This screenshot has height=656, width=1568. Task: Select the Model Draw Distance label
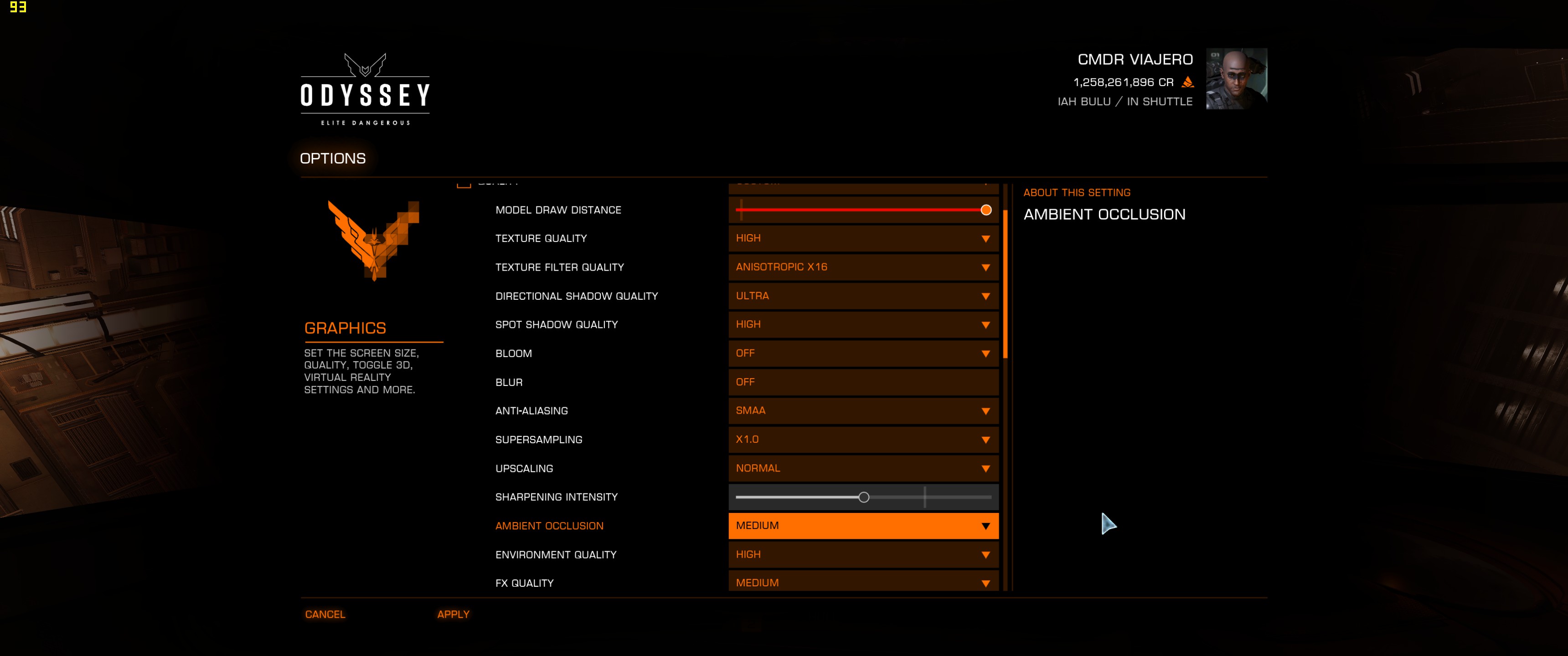tap(558, 210)
